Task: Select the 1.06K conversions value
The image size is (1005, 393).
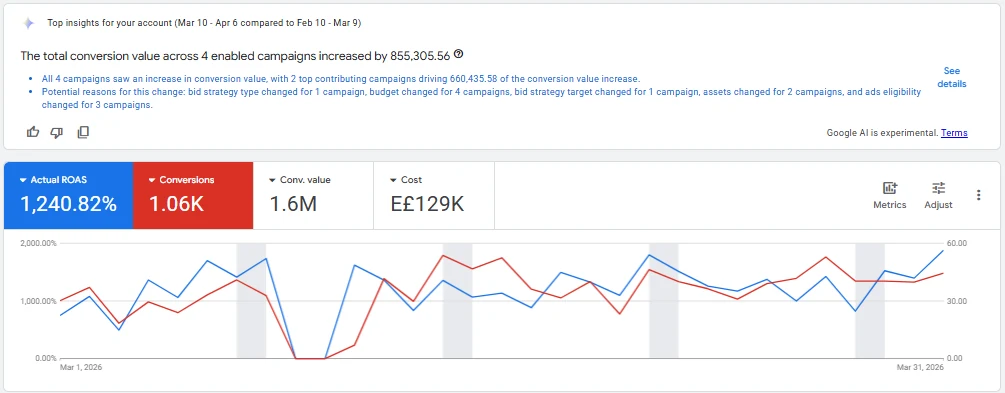Action: coord(176,205)
